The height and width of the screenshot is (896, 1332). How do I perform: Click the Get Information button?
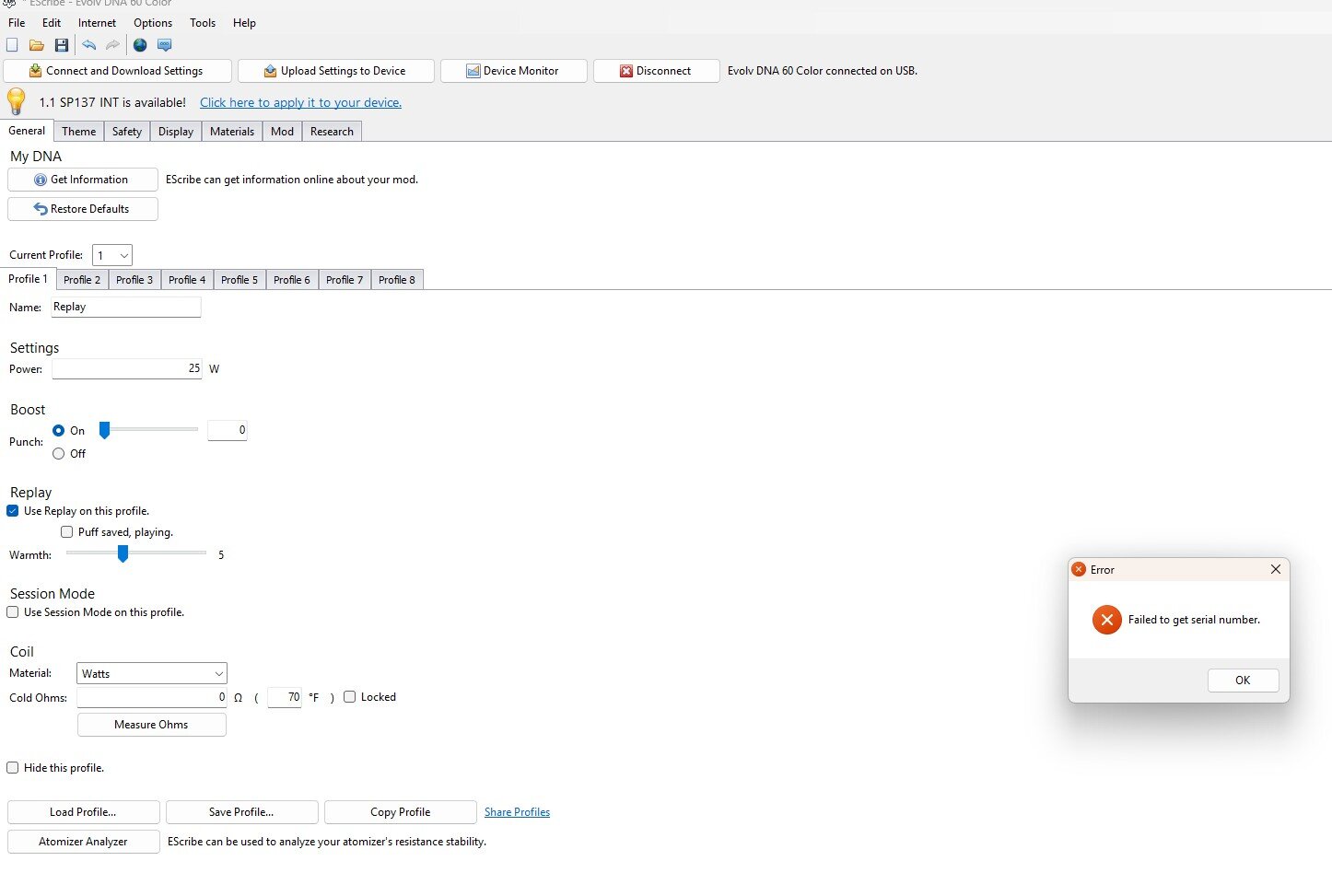pyautogui.click(x=83, y=180)
